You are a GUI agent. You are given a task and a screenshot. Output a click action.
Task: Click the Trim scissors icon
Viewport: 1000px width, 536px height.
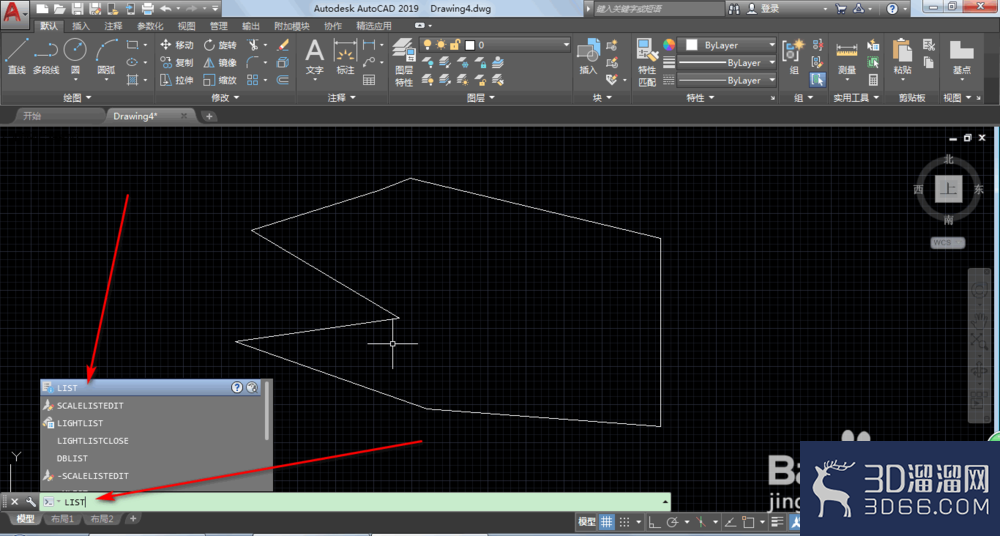[x=253, y=45]
